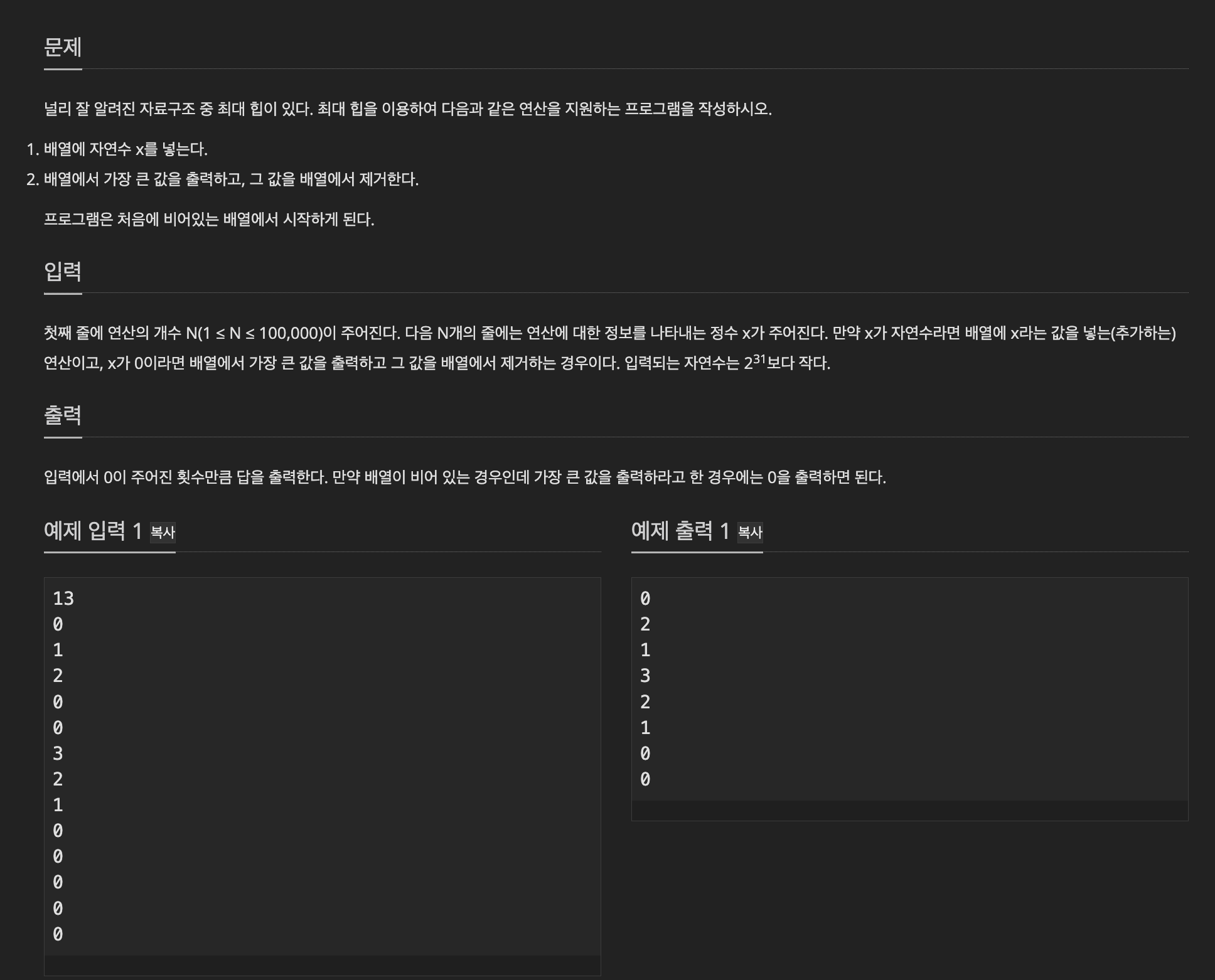
Task: Click the value 3 in sample input
Action: tap(58, 754)
